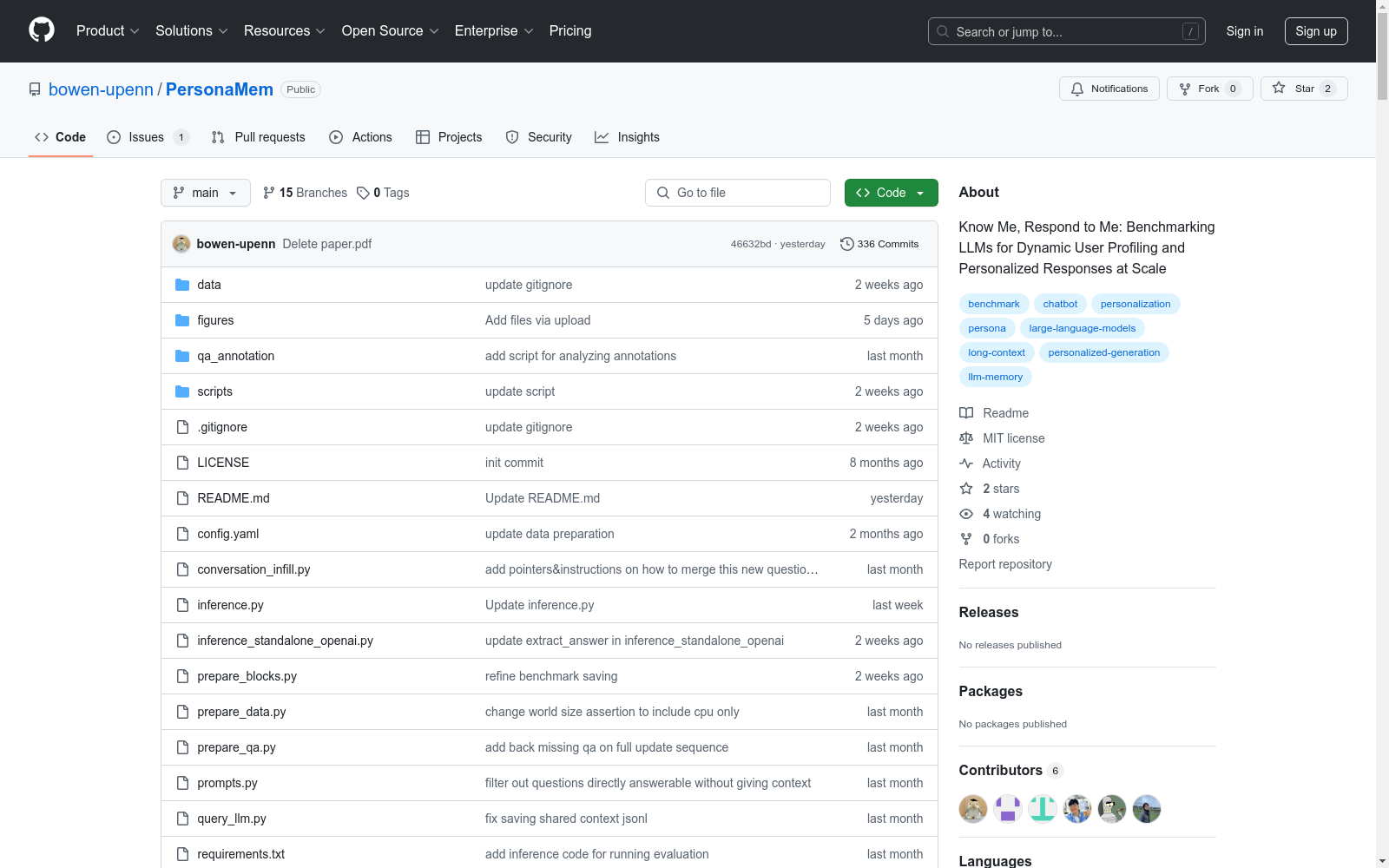Click Report repository link

coord(1005,564)
